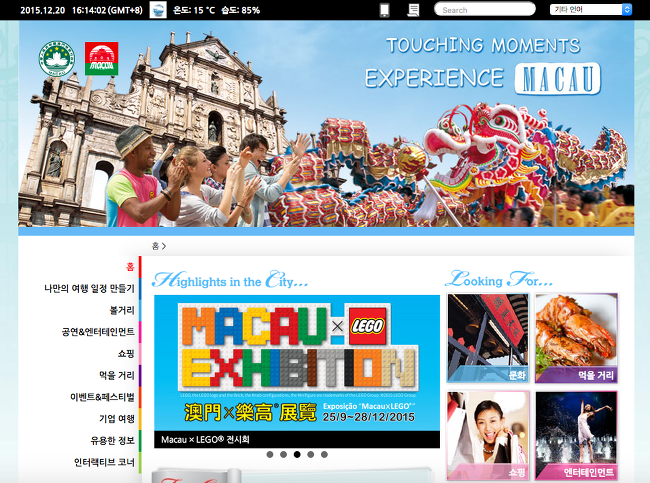
Task: Select 쇼핑 in the side menu
Action: coord(126,354)
